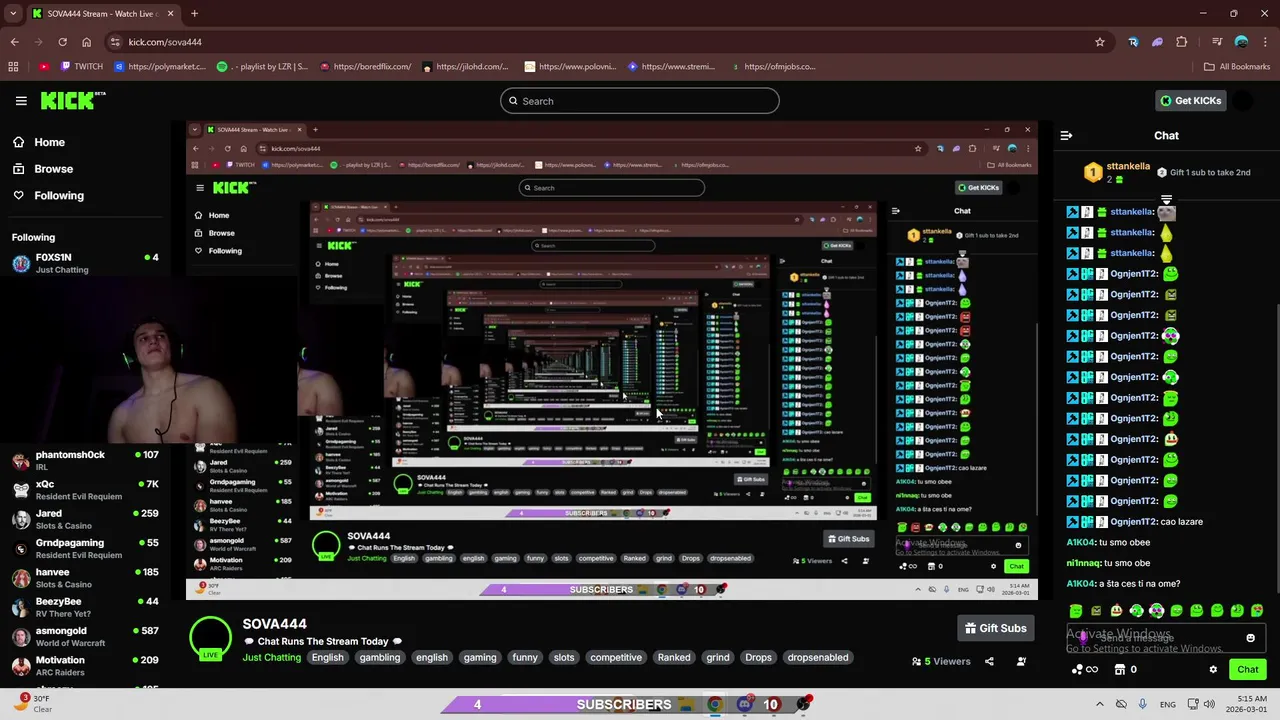The width and height of the screenshot is (1280, 720).
Task: Open the Kick hamburger menu
Action: click(21, 101)
